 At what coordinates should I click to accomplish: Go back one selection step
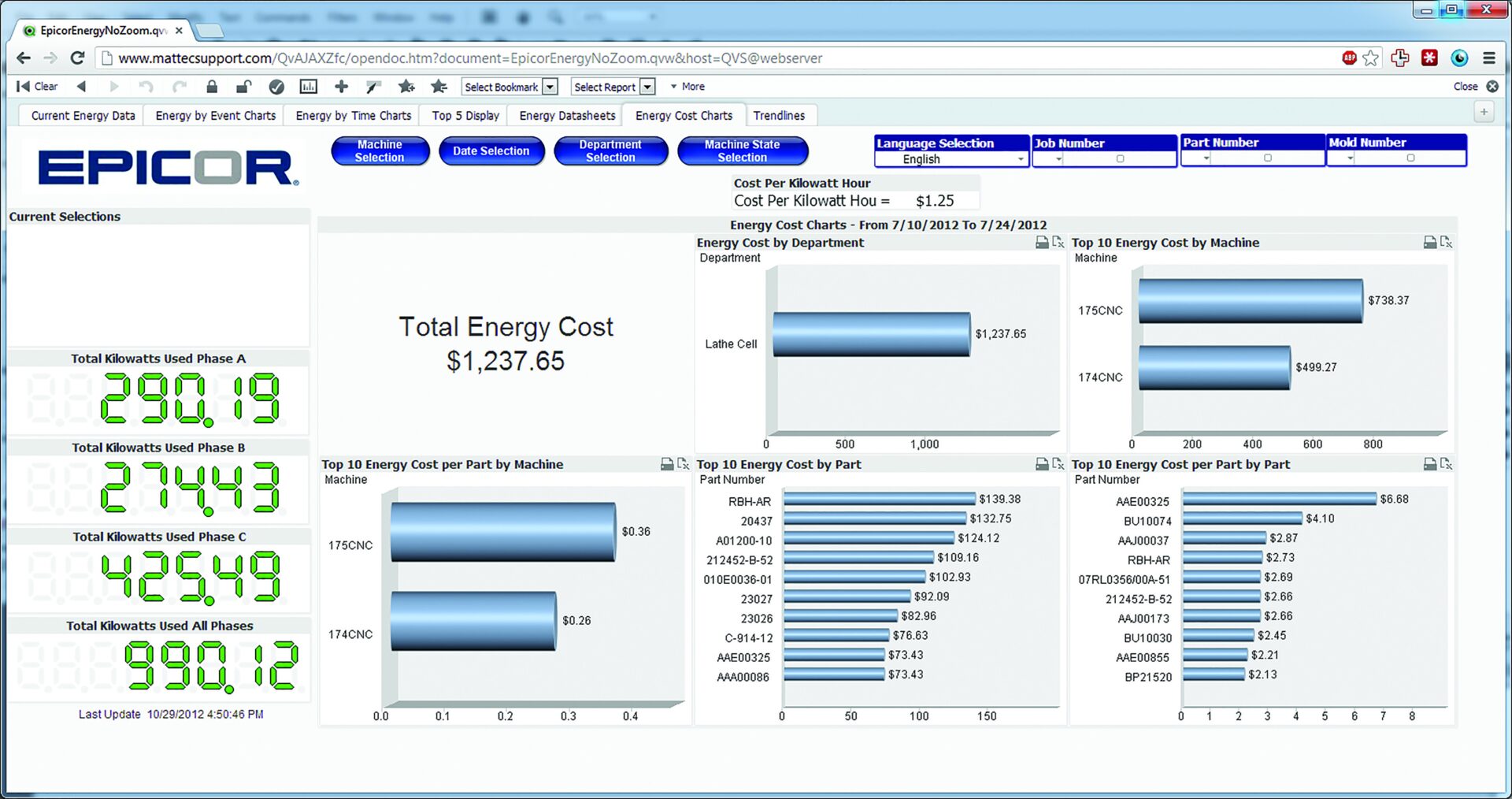tap(81, 87)
